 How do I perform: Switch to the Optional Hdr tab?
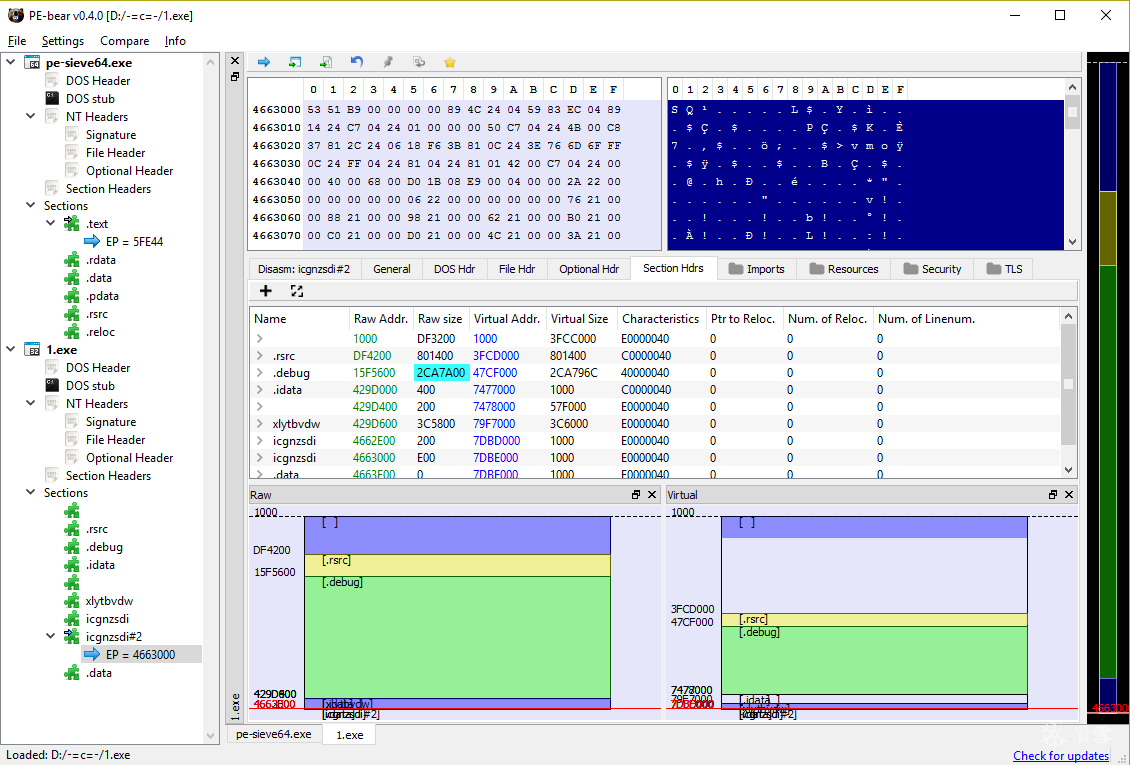tap(589, 269)
